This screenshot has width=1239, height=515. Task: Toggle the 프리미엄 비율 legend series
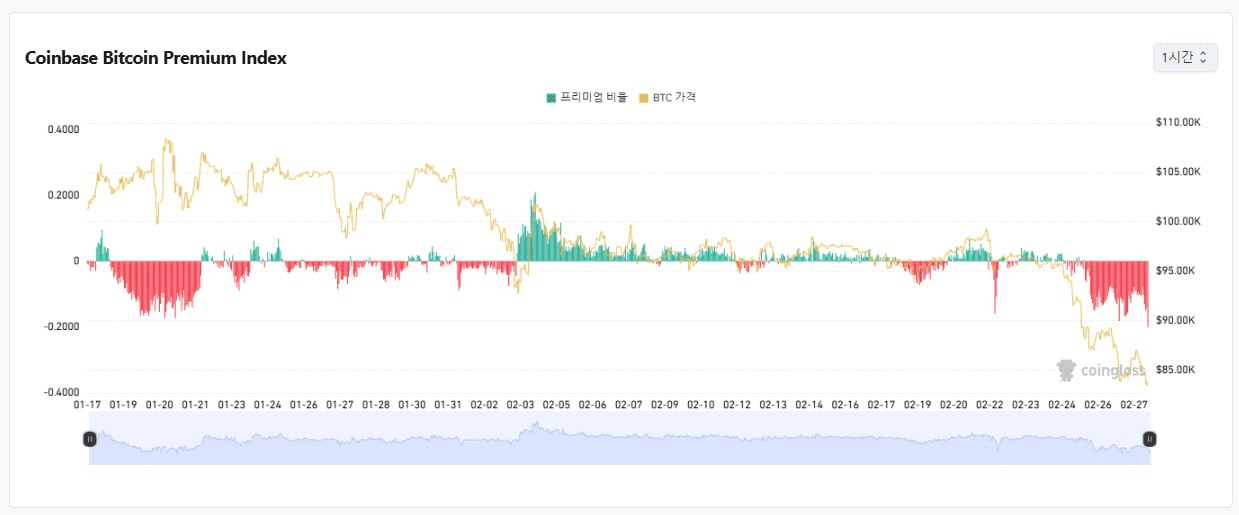click(x=587, y=97)
